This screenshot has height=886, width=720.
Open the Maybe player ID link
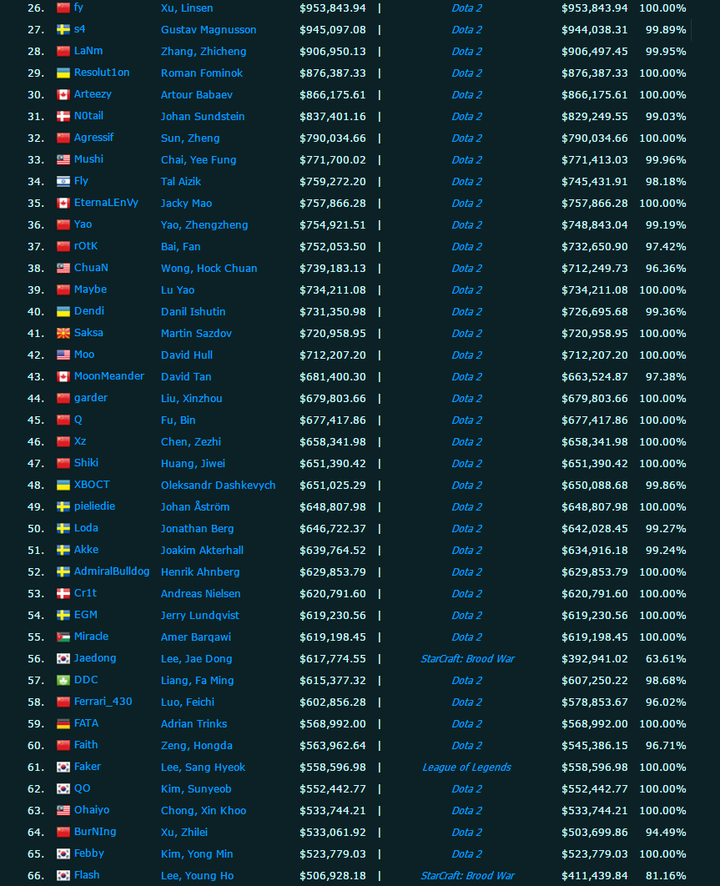pyautogui.click(x=90, y=289)
